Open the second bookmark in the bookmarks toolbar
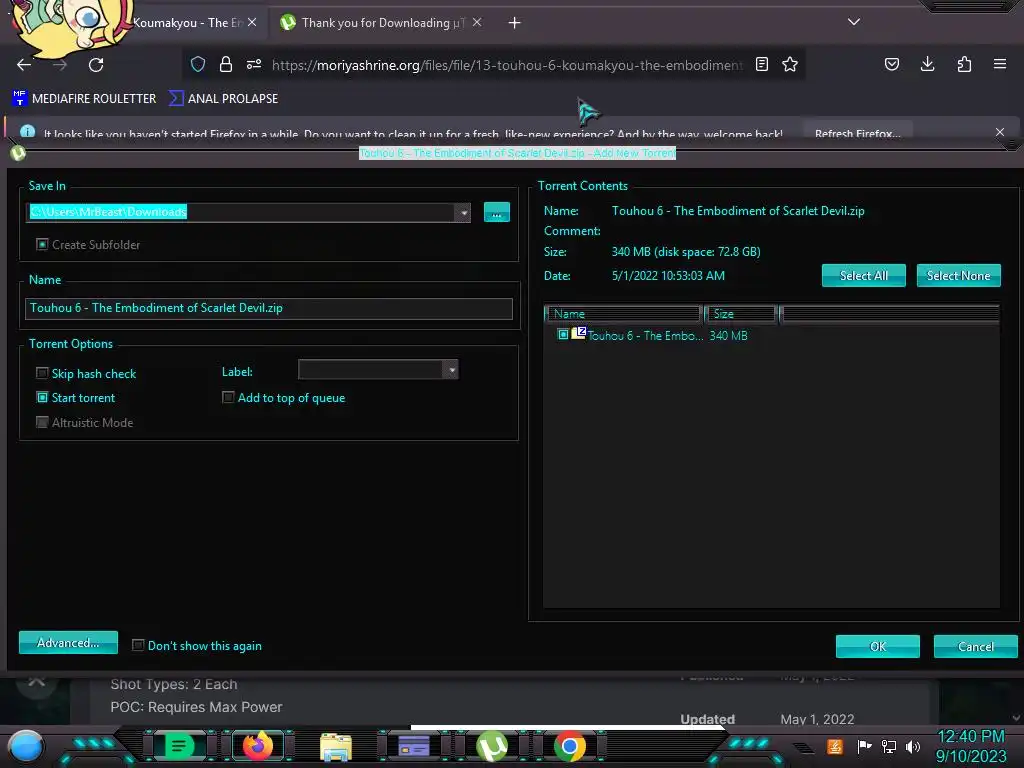 coord(223,99)
